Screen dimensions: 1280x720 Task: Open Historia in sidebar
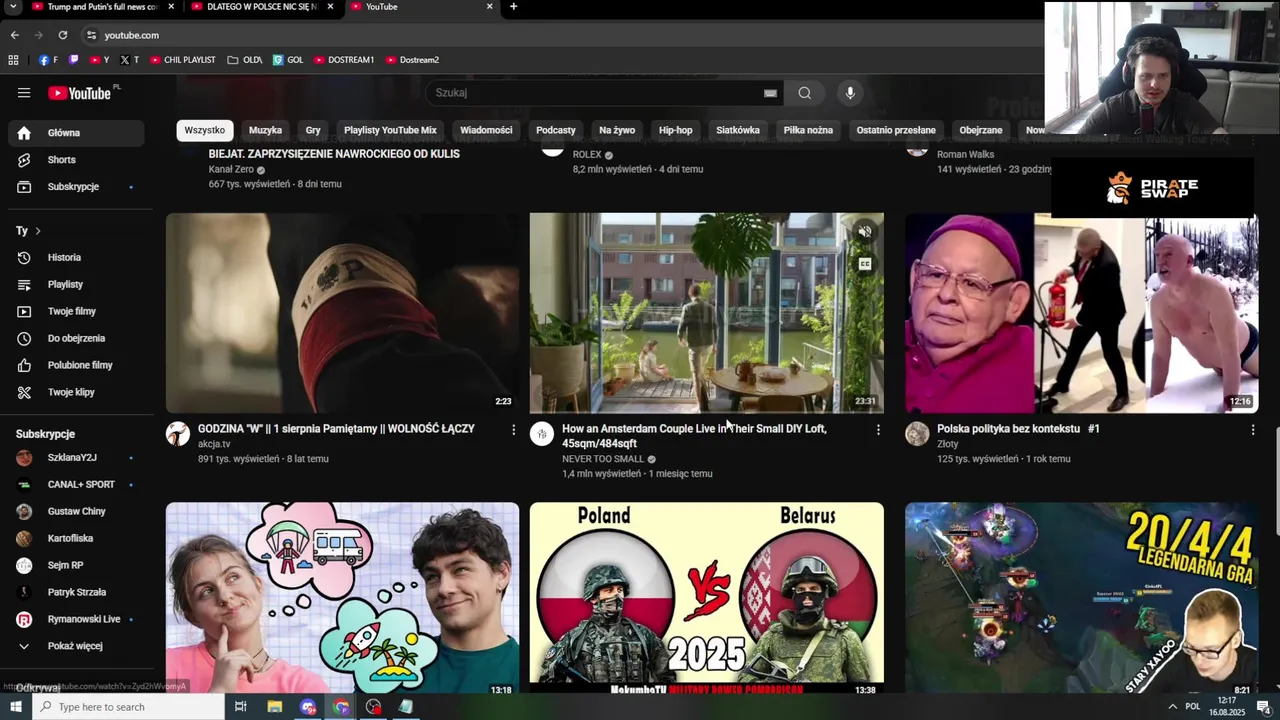(76, 258)
